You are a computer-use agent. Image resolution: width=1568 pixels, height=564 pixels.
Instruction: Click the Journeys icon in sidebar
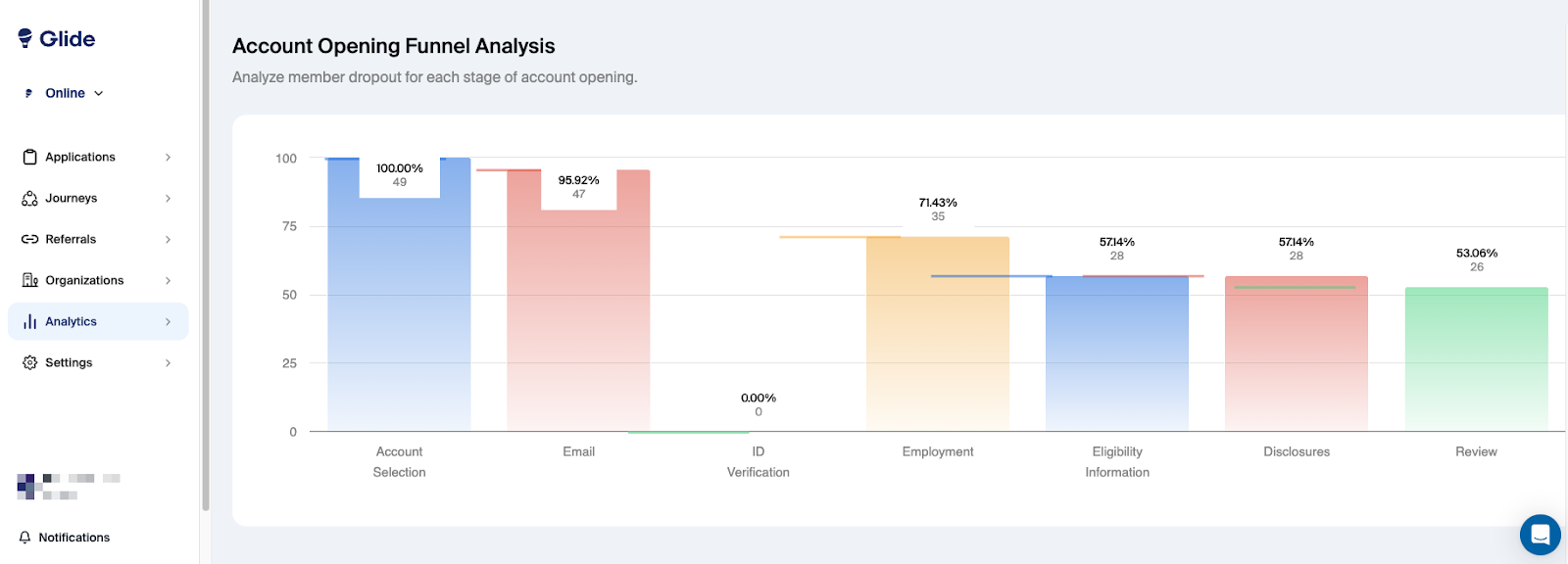coord(29,198)
